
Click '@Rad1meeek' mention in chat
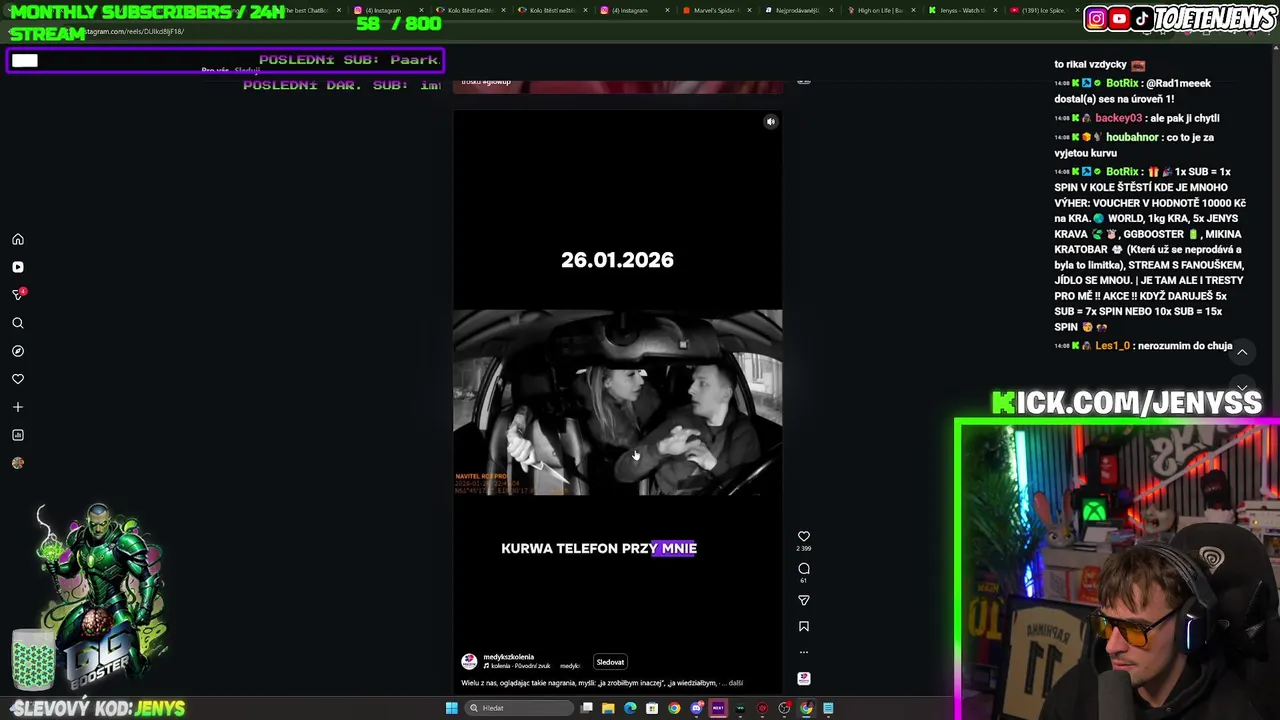tap(1179, 84)
